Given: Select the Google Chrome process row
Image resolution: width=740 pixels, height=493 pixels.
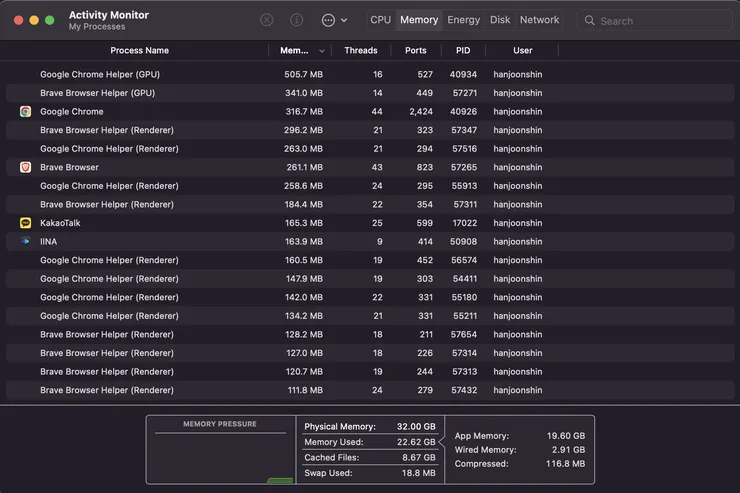Looking at the screenshot, I should [x=370, y=111].
